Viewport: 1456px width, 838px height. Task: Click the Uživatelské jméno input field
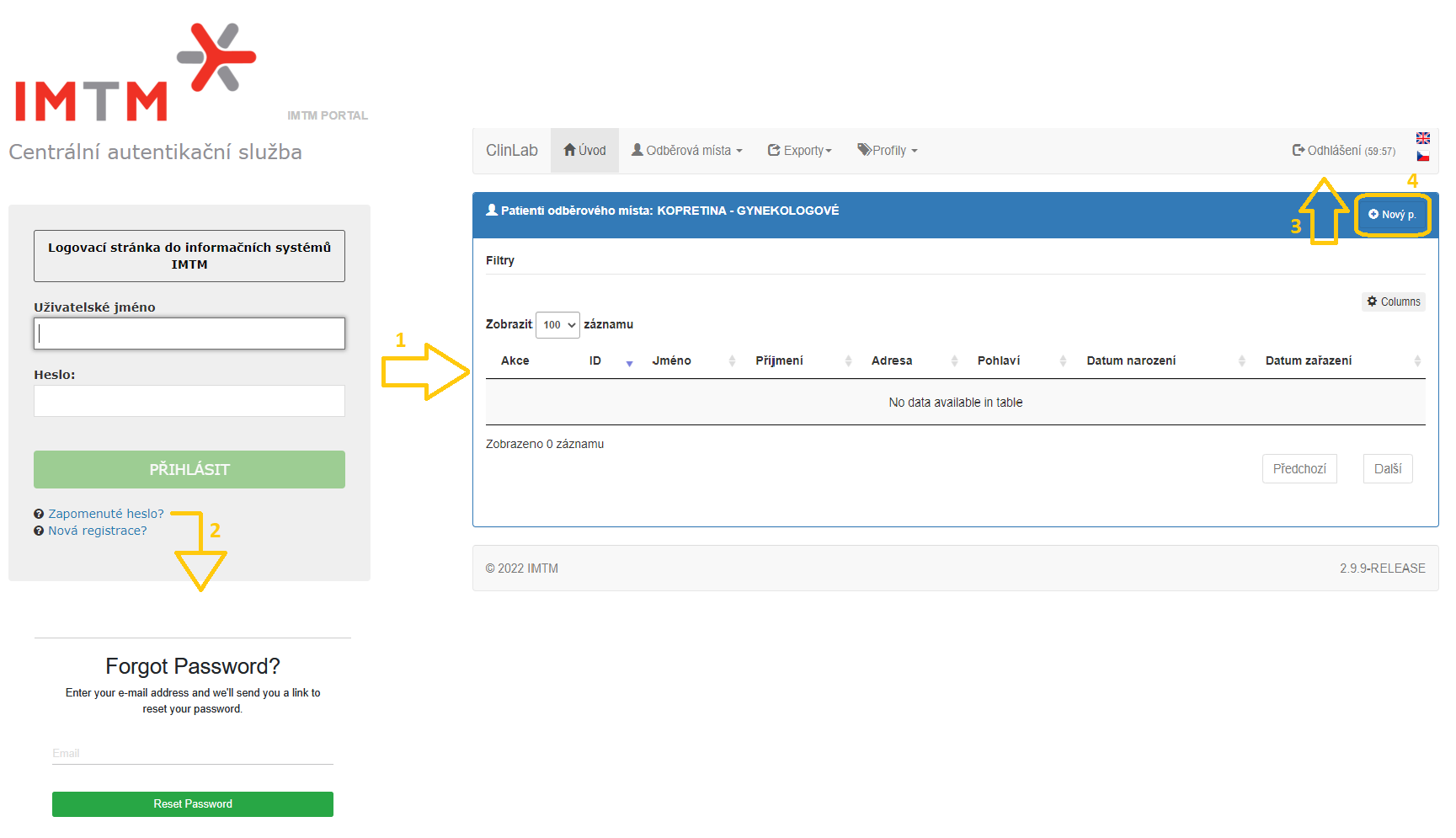pyautogui.click(x=189, y=334)
